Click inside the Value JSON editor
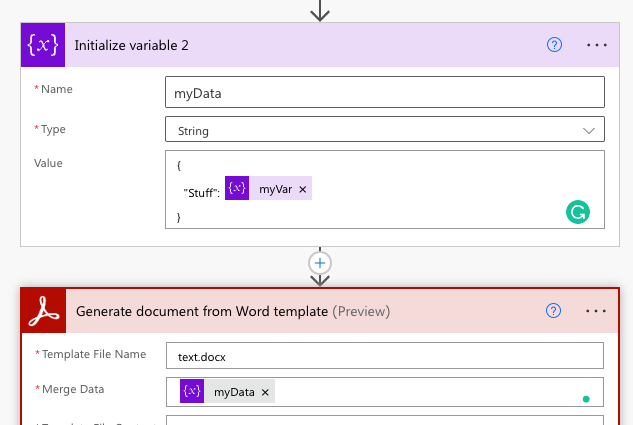 (x=385, y=189)
